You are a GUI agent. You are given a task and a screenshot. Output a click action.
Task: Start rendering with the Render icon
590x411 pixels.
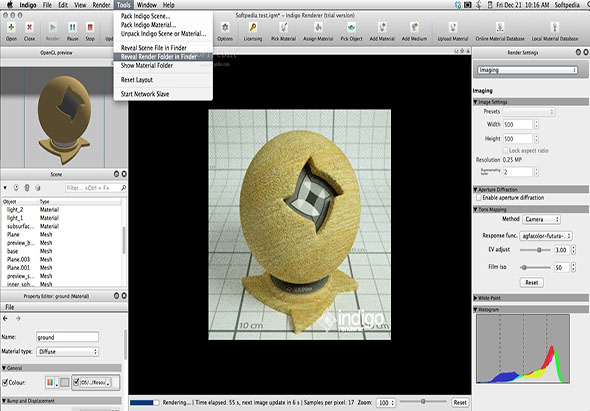(x=53, y=27)
